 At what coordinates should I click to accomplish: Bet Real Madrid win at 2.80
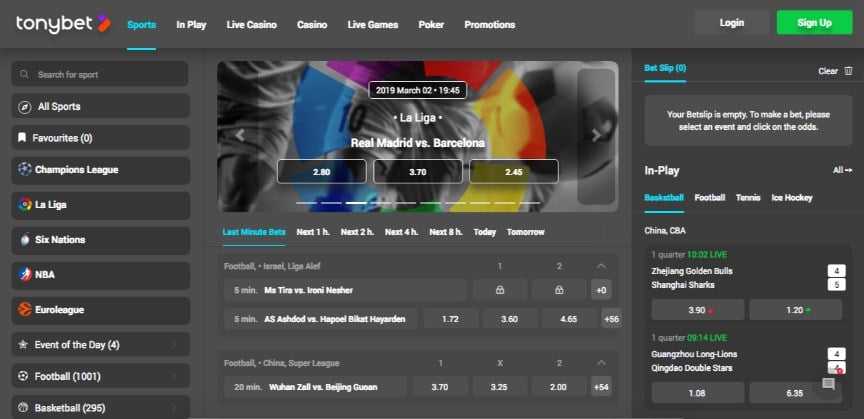pos(321,171)
